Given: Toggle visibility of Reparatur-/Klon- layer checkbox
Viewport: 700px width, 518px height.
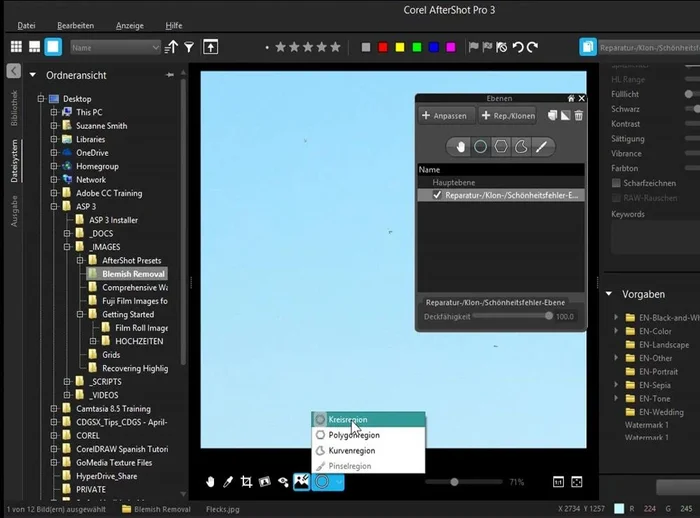Looking at the screenshot, I should (437, 196).
